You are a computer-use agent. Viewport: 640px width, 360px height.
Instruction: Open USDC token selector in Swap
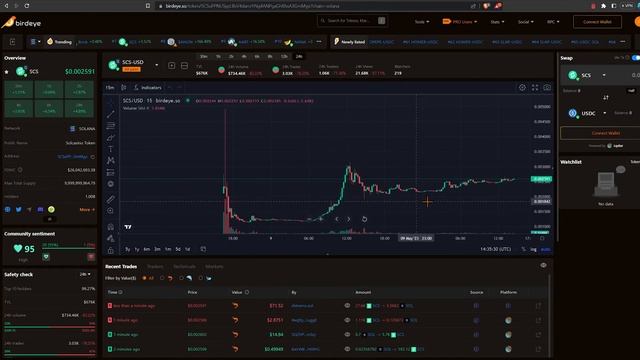click(588, 113)
